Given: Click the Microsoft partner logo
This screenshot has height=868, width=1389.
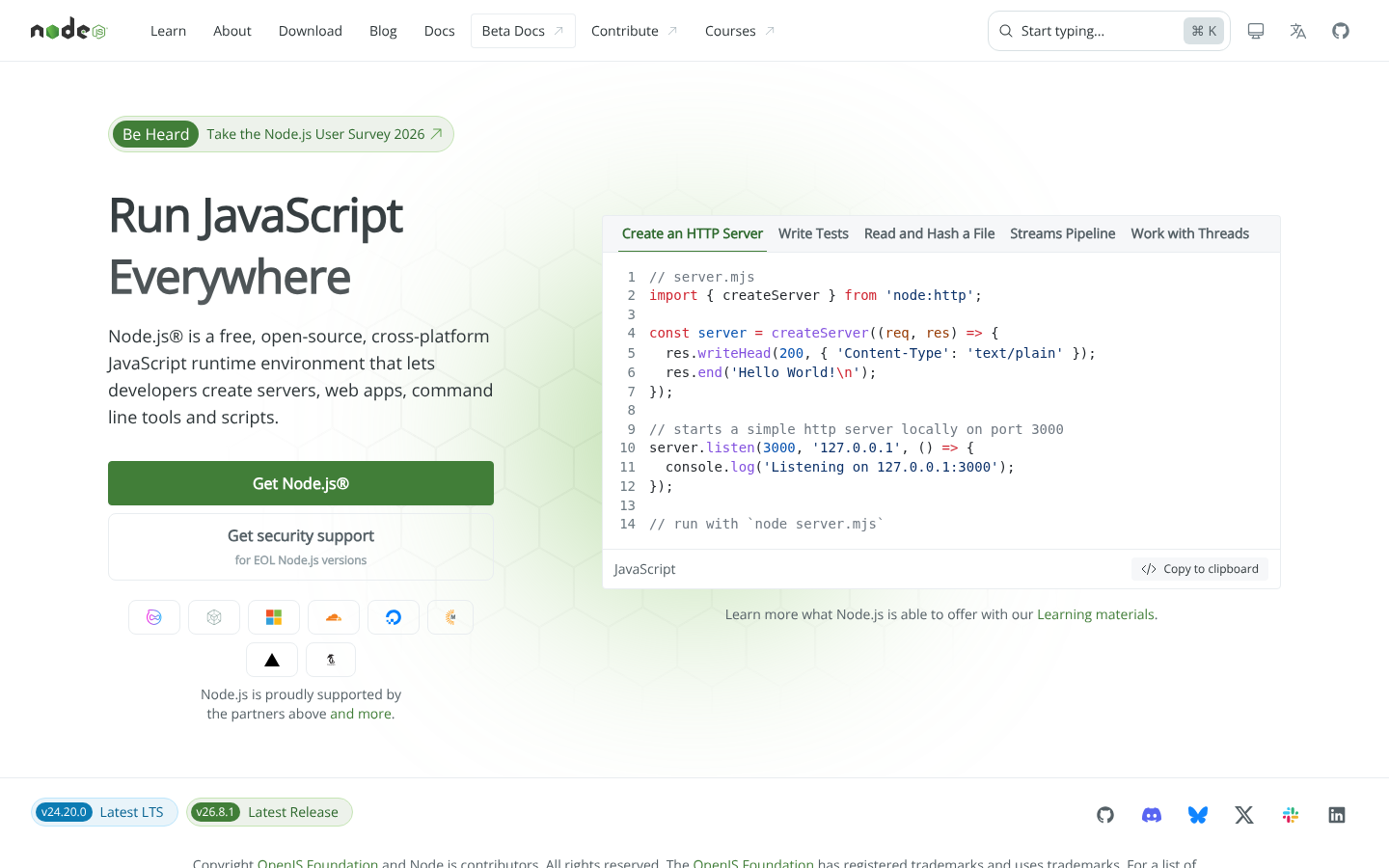Looking at the screenshot, I should coord(274,617).
